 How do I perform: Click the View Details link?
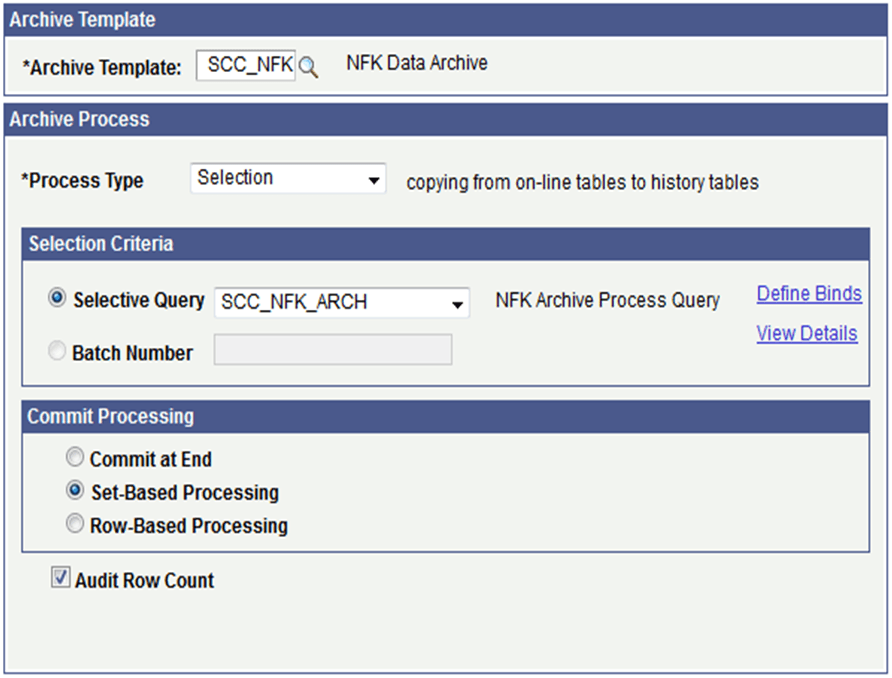pyautogui.click(x=807, y=333)
